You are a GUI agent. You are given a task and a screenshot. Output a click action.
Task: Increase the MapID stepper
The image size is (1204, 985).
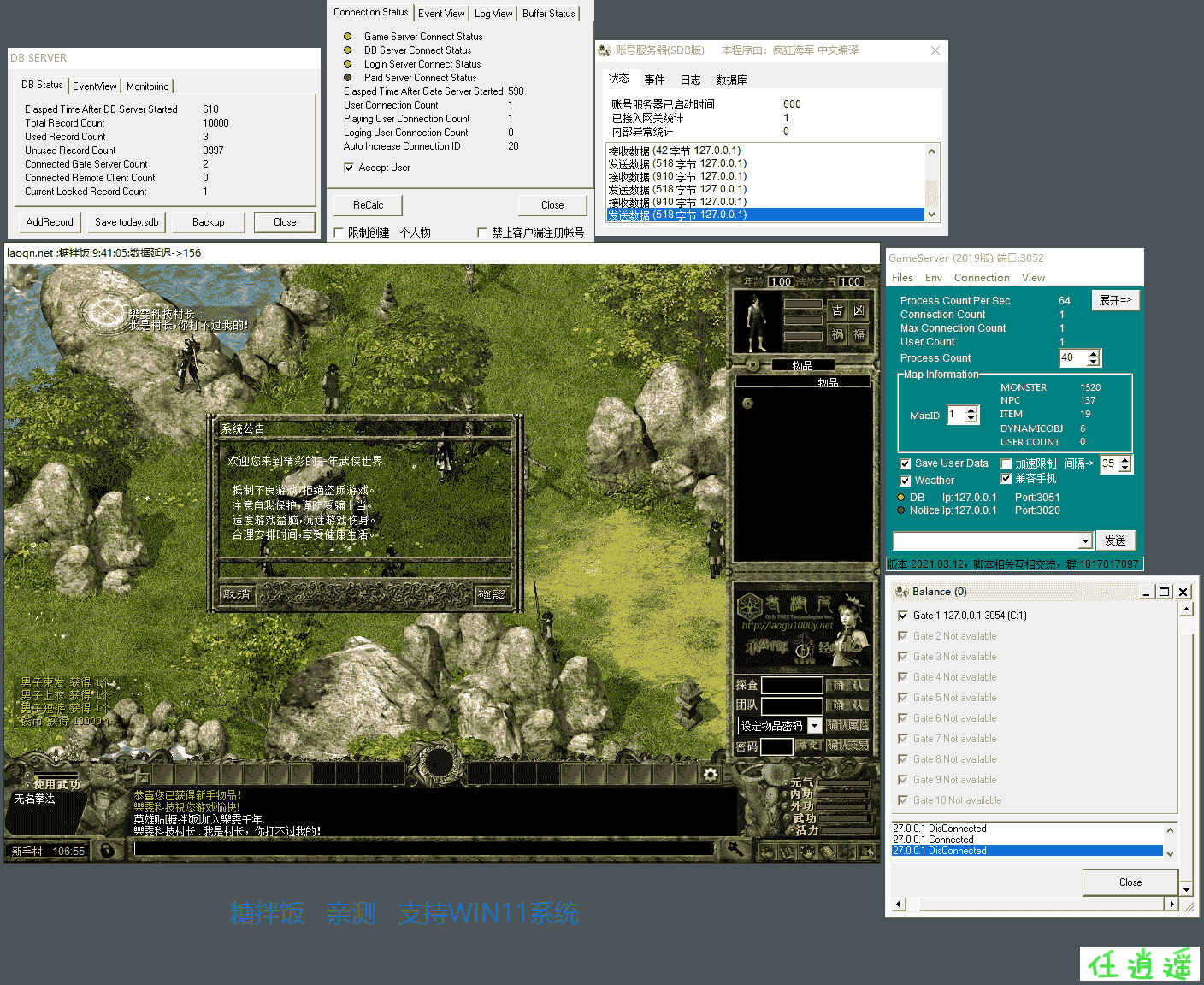tap(971, 410)
